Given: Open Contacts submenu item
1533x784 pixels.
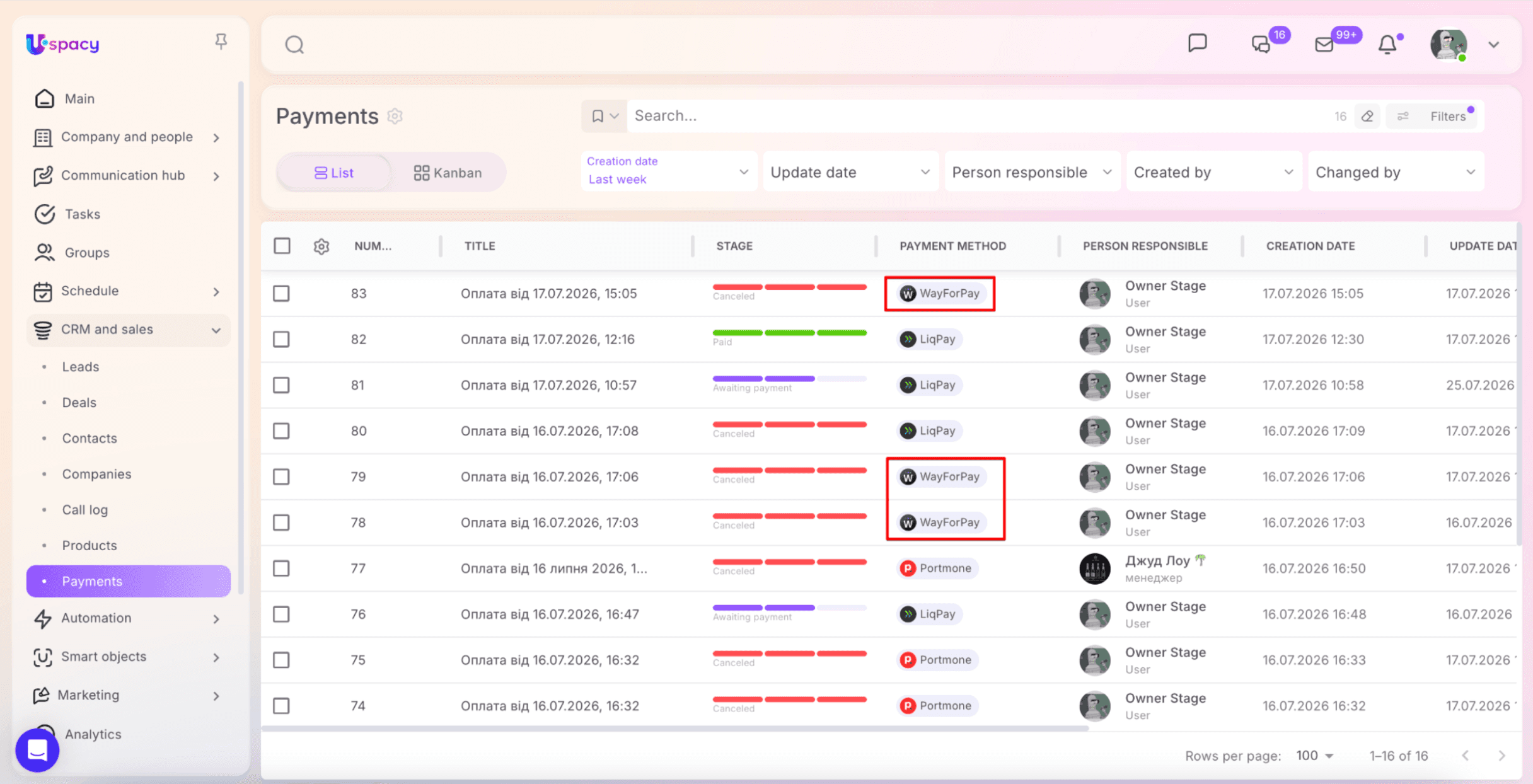Looking at the screenshot, I should [89, 439].
